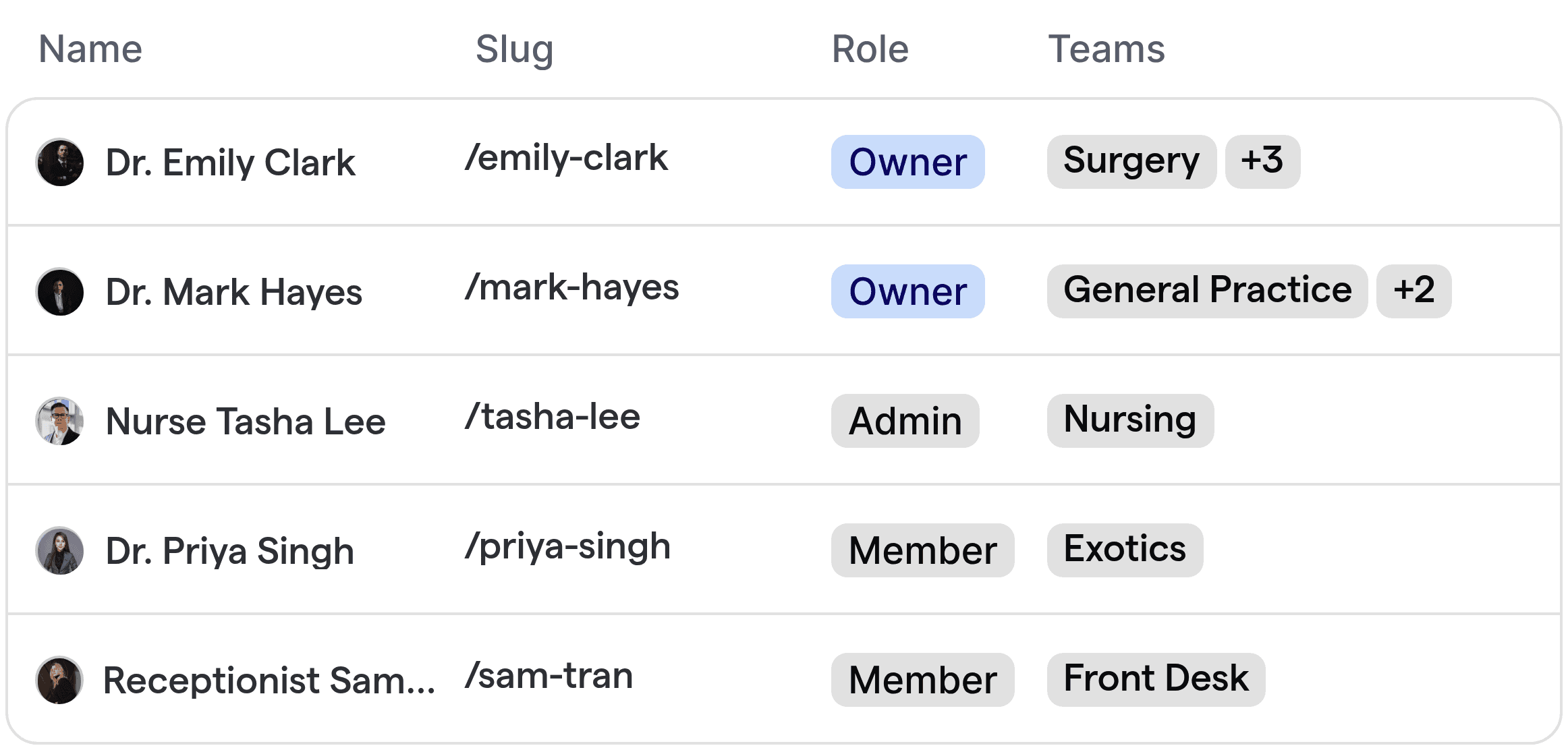Click the Admin badge for Nurse Tasha Lee
1568x750 pixels.
(x=905, y=421)
